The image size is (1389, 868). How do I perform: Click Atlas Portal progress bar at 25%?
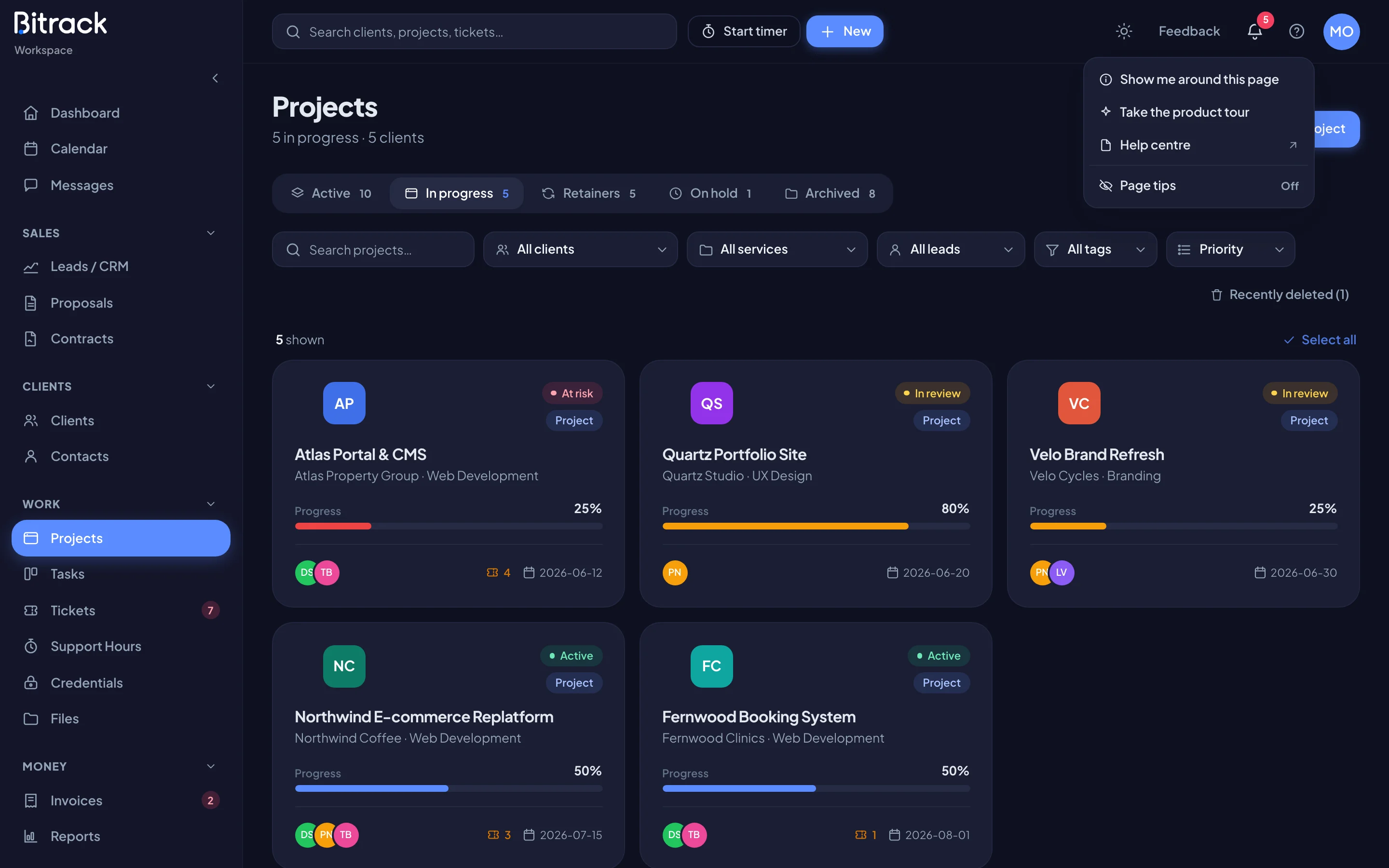[x=448, y=526]
